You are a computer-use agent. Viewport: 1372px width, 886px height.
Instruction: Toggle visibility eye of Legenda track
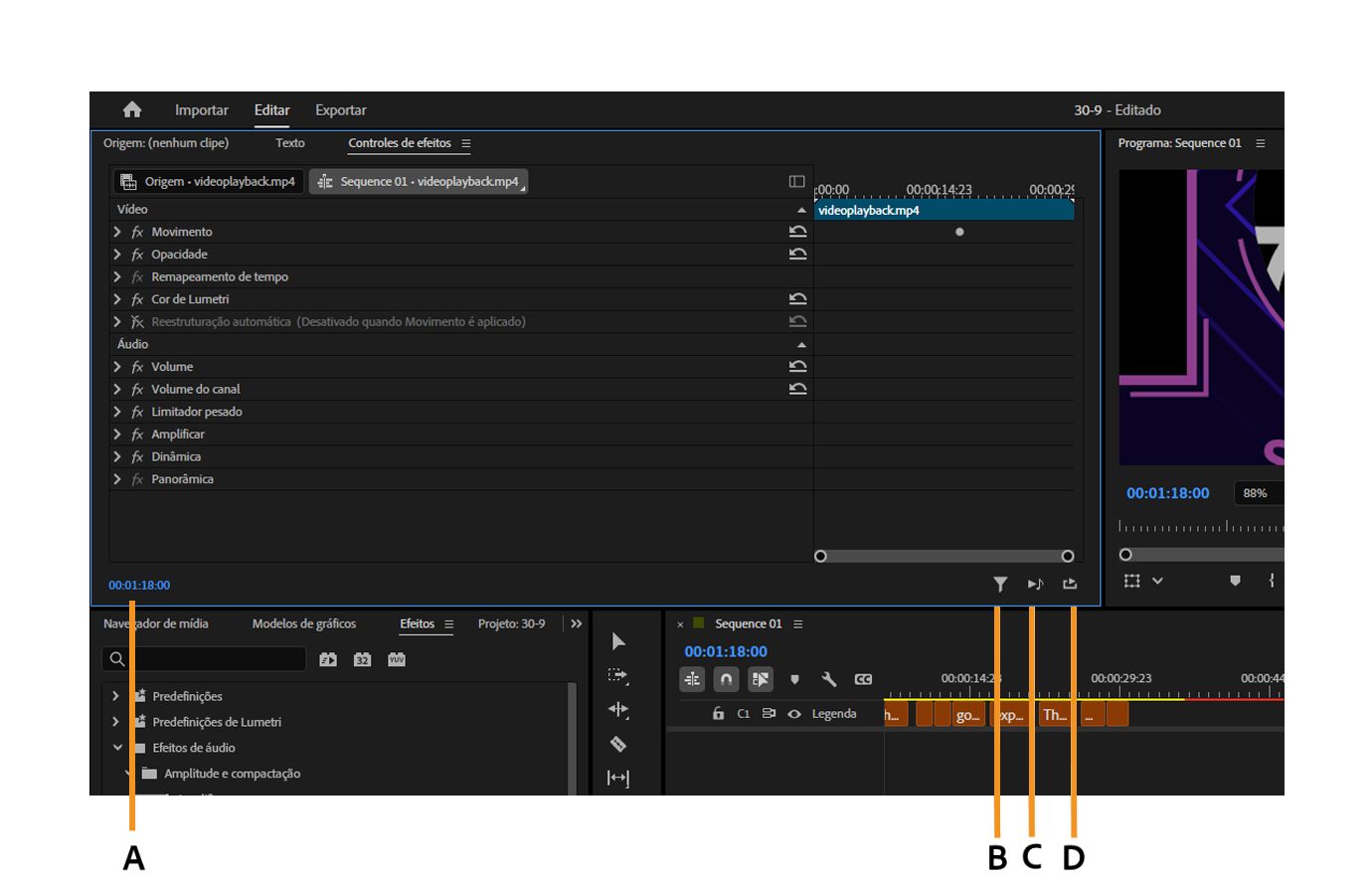pos(794,714)
